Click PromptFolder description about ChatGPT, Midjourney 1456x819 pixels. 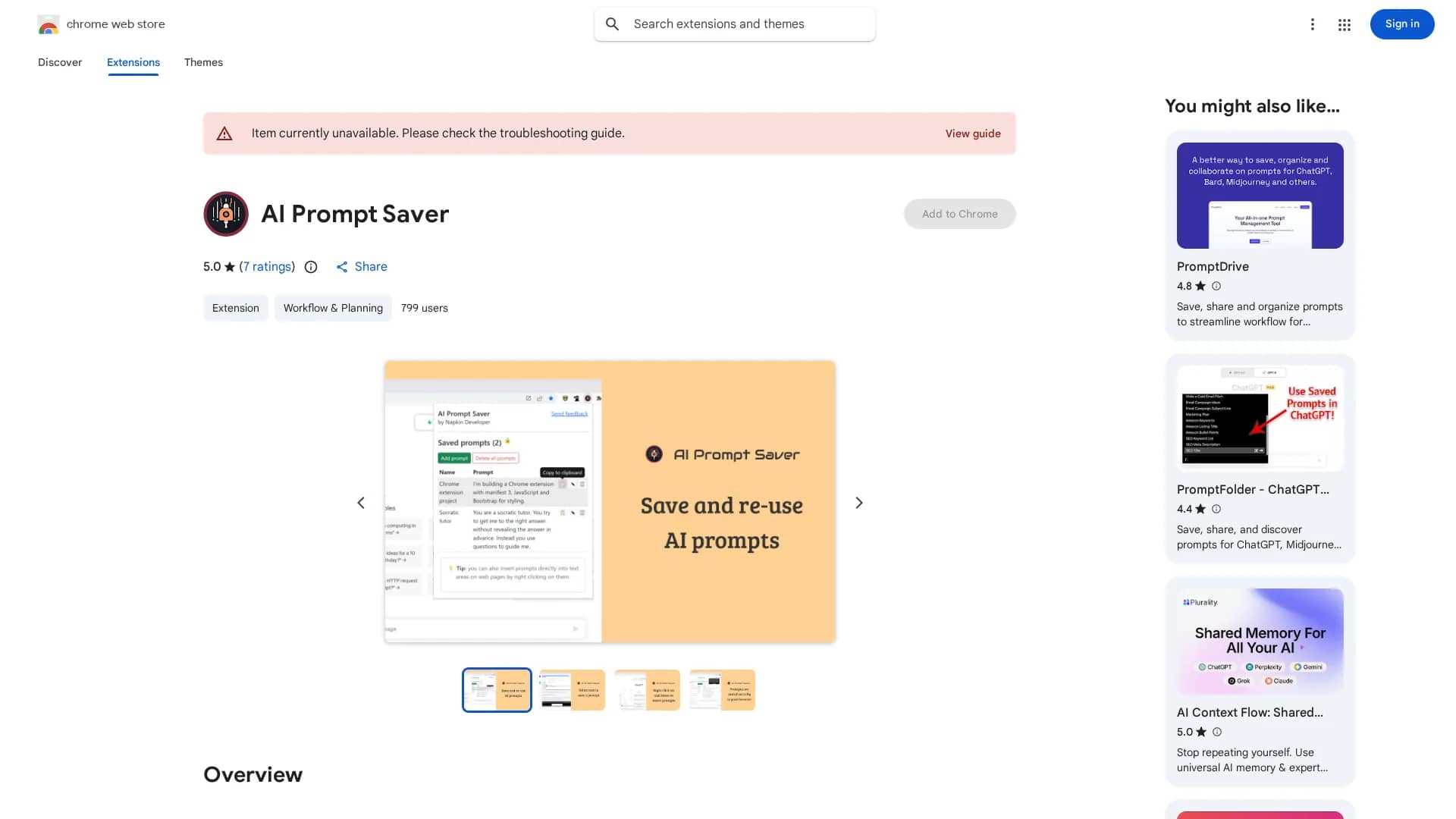pos(1260,537)
